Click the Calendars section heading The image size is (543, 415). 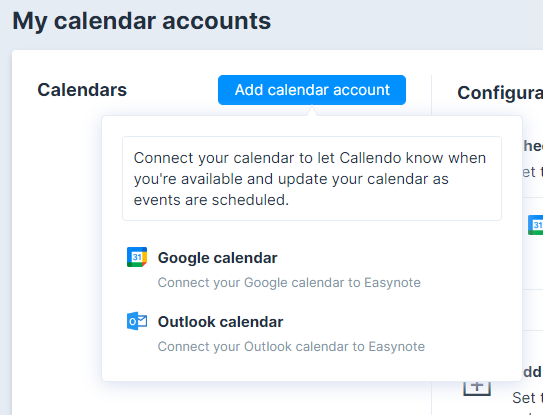coord(82,90)
